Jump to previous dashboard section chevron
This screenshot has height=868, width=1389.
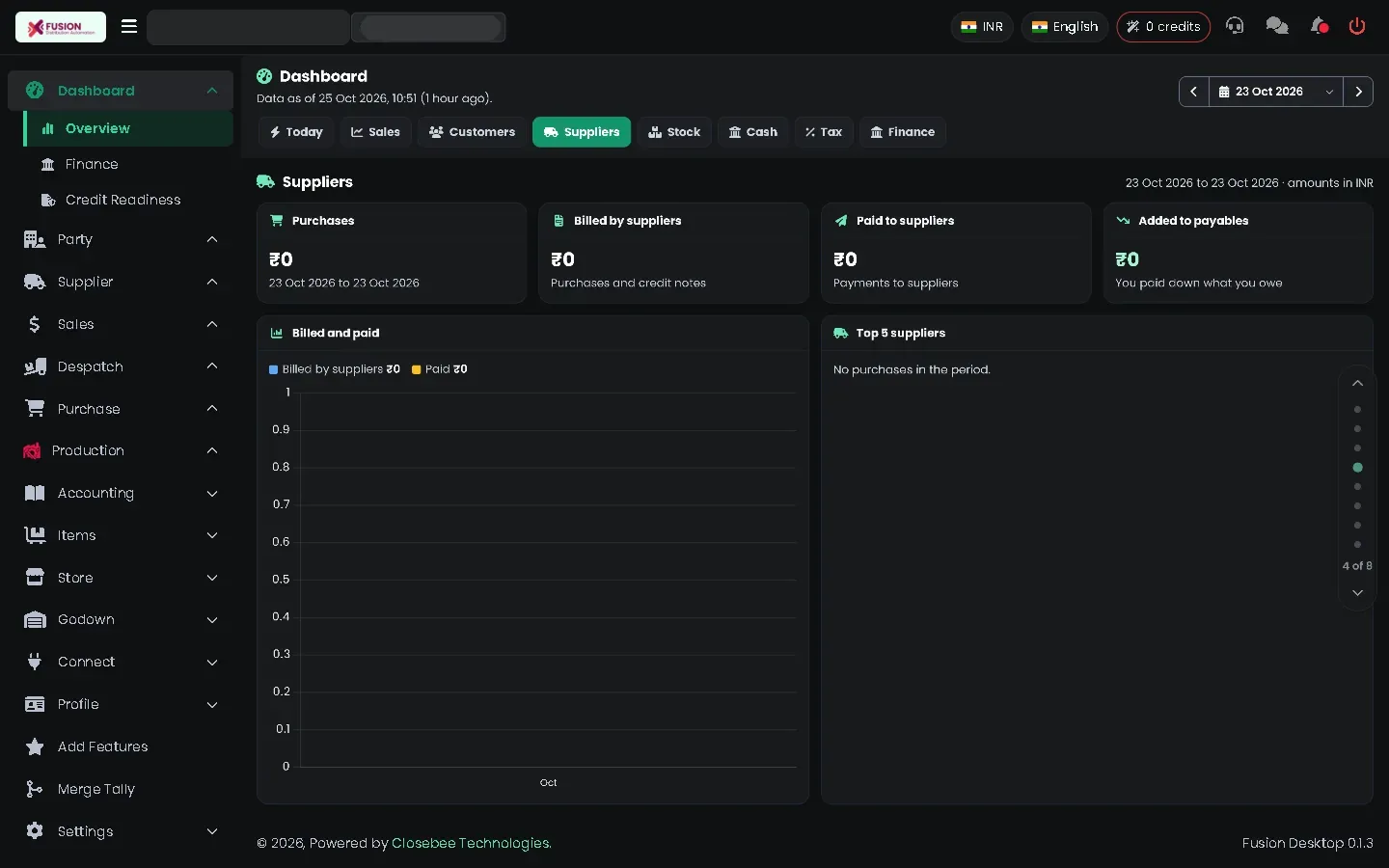coord(1357,384)
